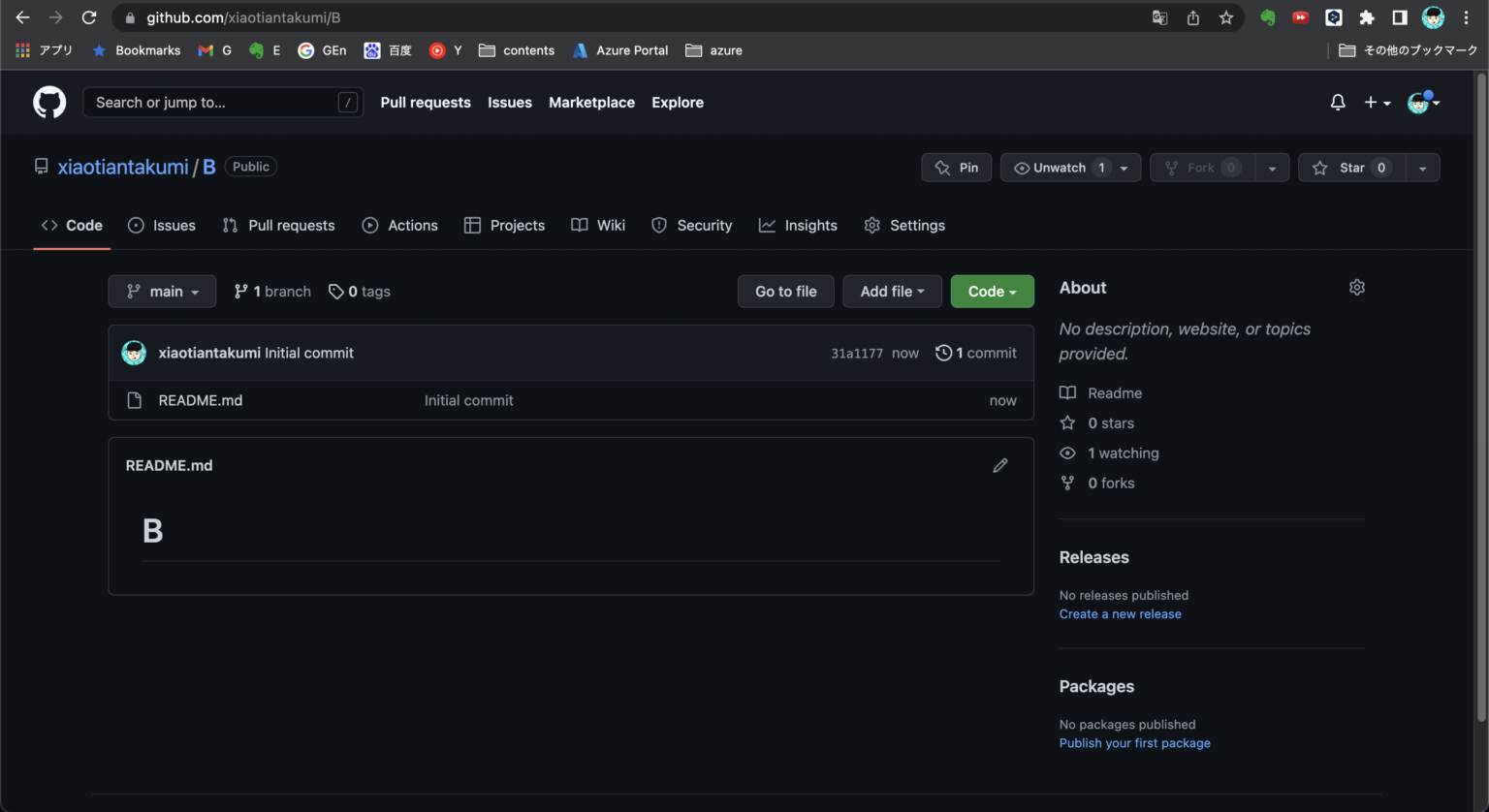Click the notifications bell icon

point(1337,102)
